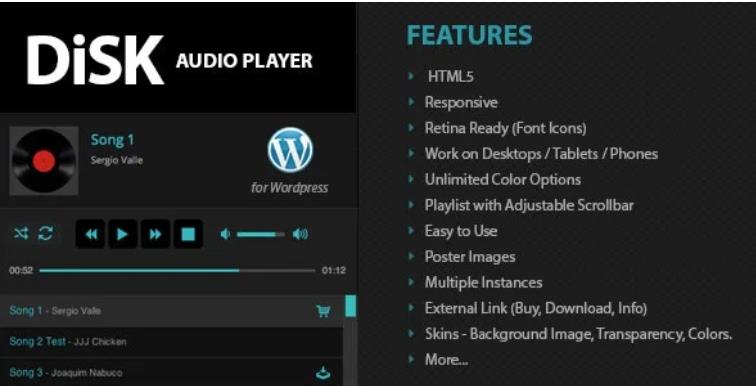
Task: Skip forward to next track
Action: 155,234
